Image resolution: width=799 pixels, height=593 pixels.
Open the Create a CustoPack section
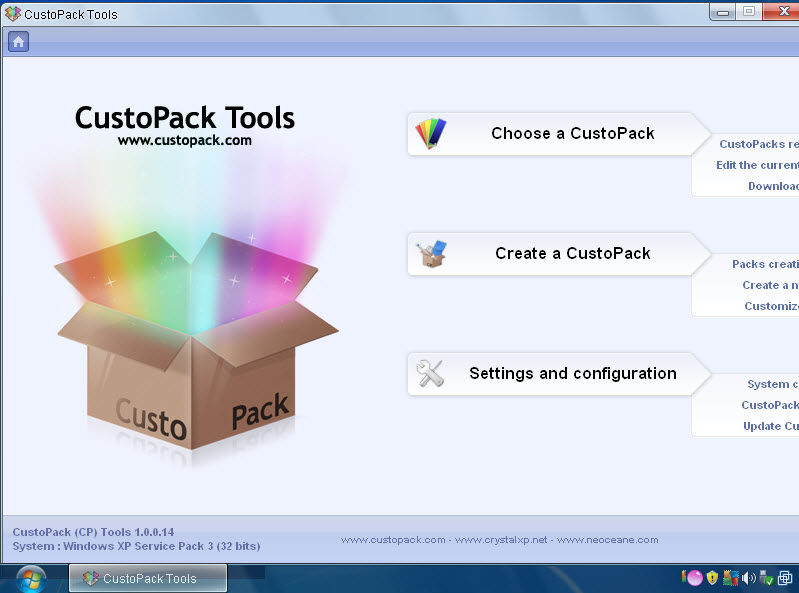tap(558, 254)
